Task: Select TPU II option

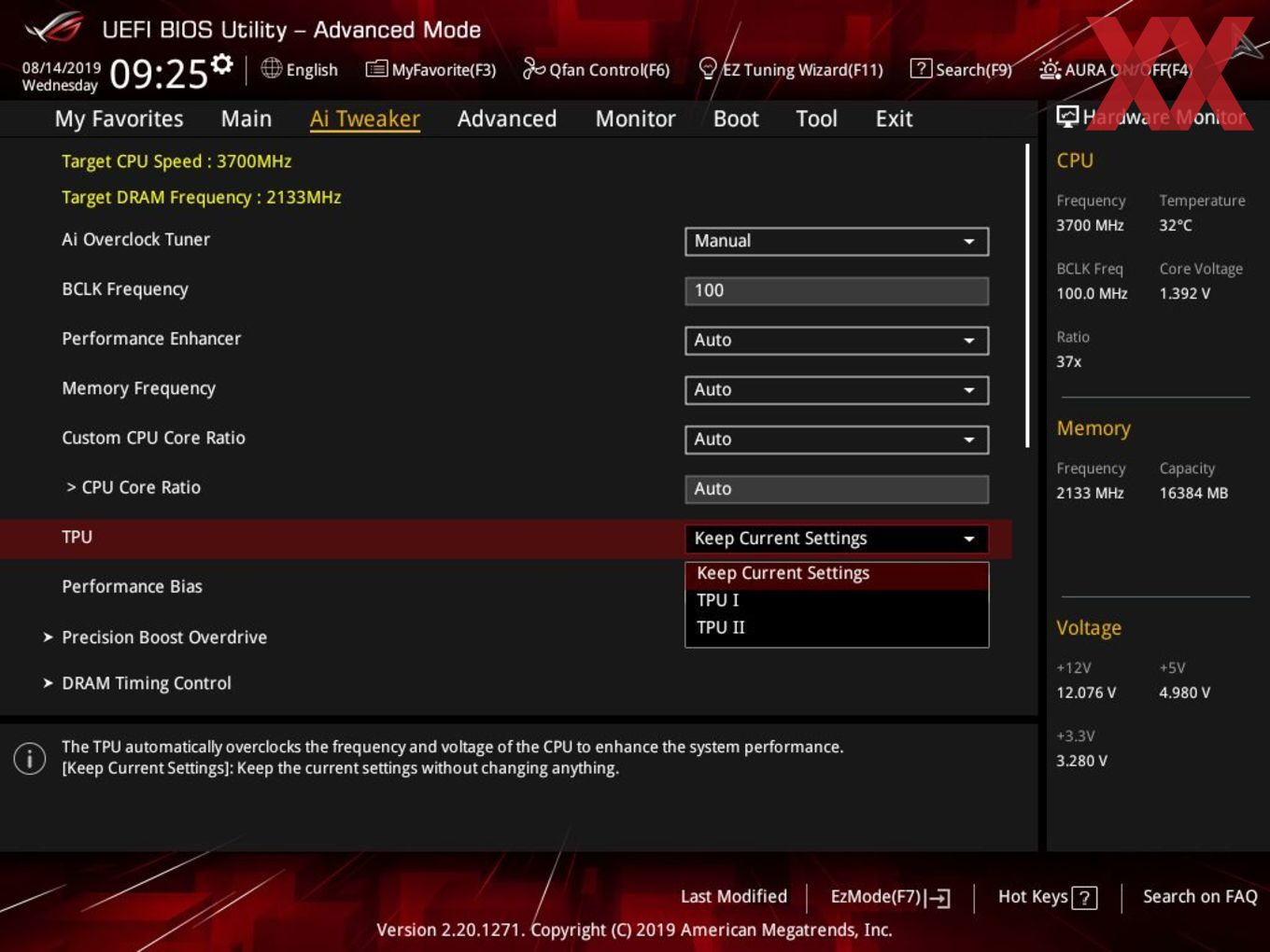Action: pos(837,628)
